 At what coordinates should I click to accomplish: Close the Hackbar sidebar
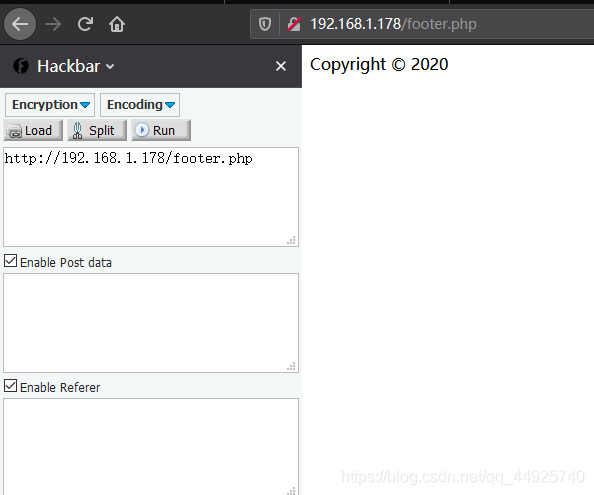click(281, 66)
